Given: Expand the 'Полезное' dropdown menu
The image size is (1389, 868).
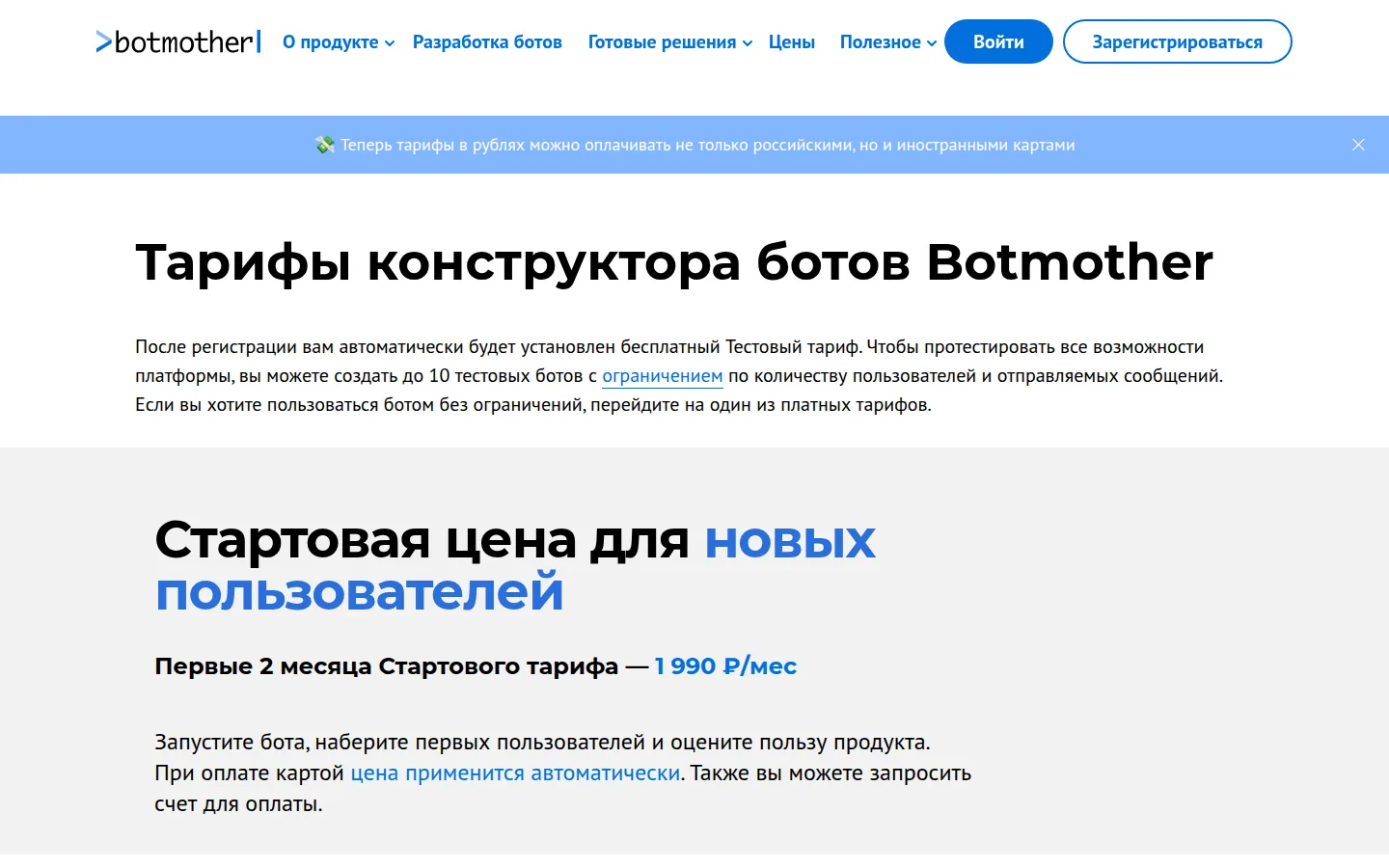Looking at the screenshot, I should coord(888,42).
